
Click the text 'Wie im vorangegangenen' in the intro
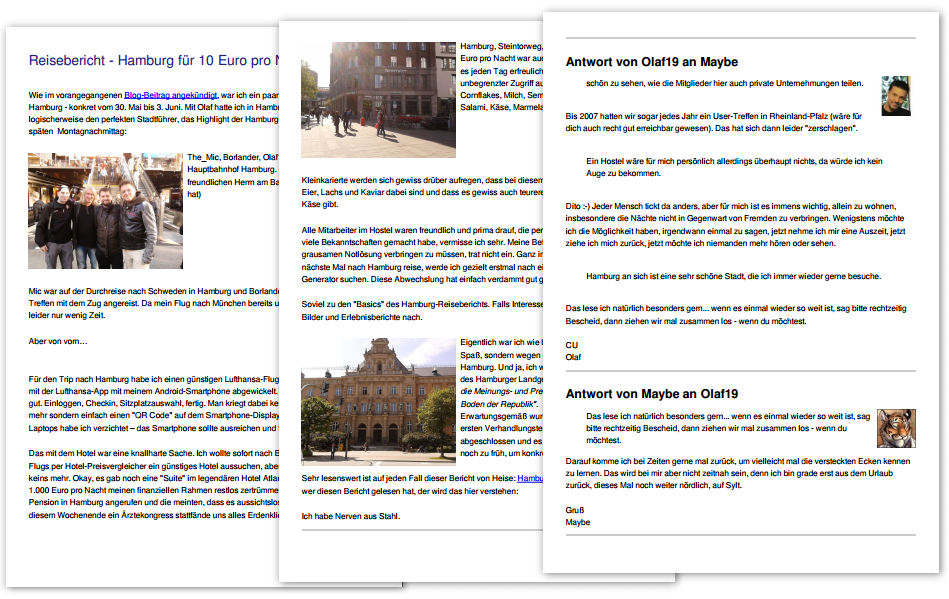[x=75, y=95]
